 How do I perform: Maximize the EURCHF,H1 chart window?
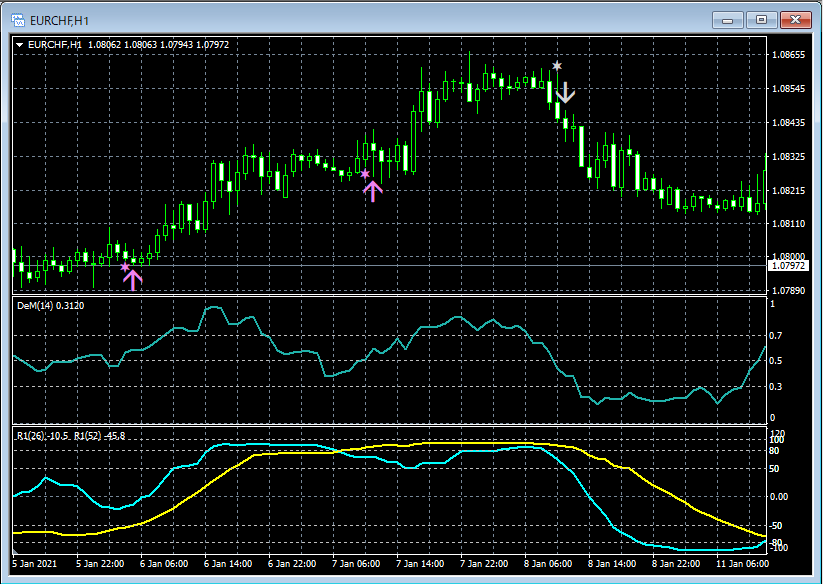(761, 19)
